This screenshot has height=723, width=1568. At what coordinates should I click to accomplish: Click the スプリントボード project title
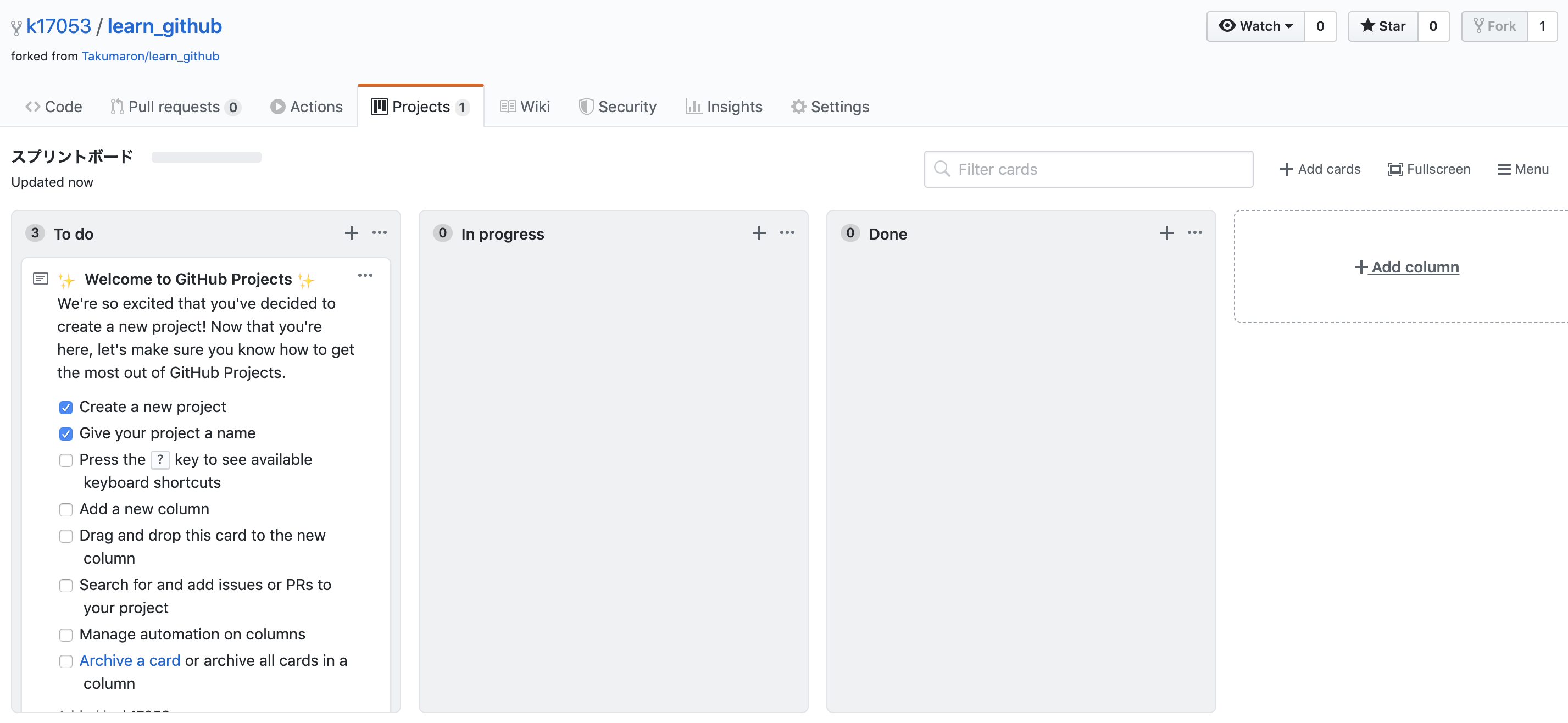pos(73,157)
